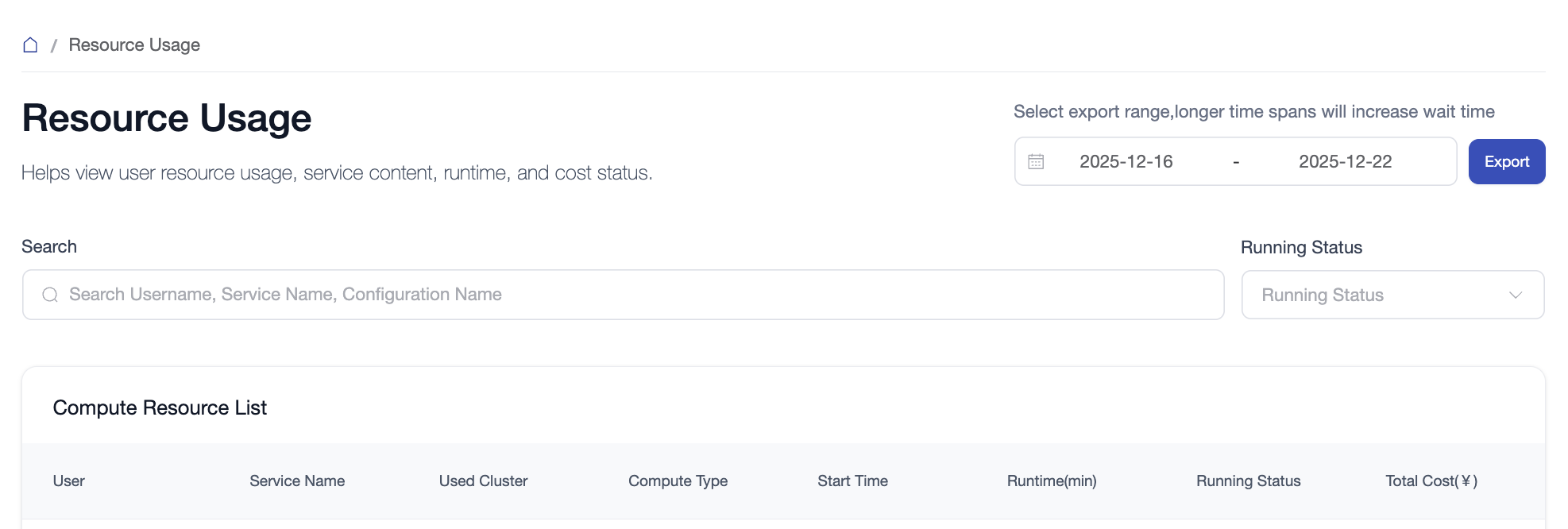Screen dimensions: 1568x529
Task: Click the Service Name column header
Action: [x=297, y=481]
